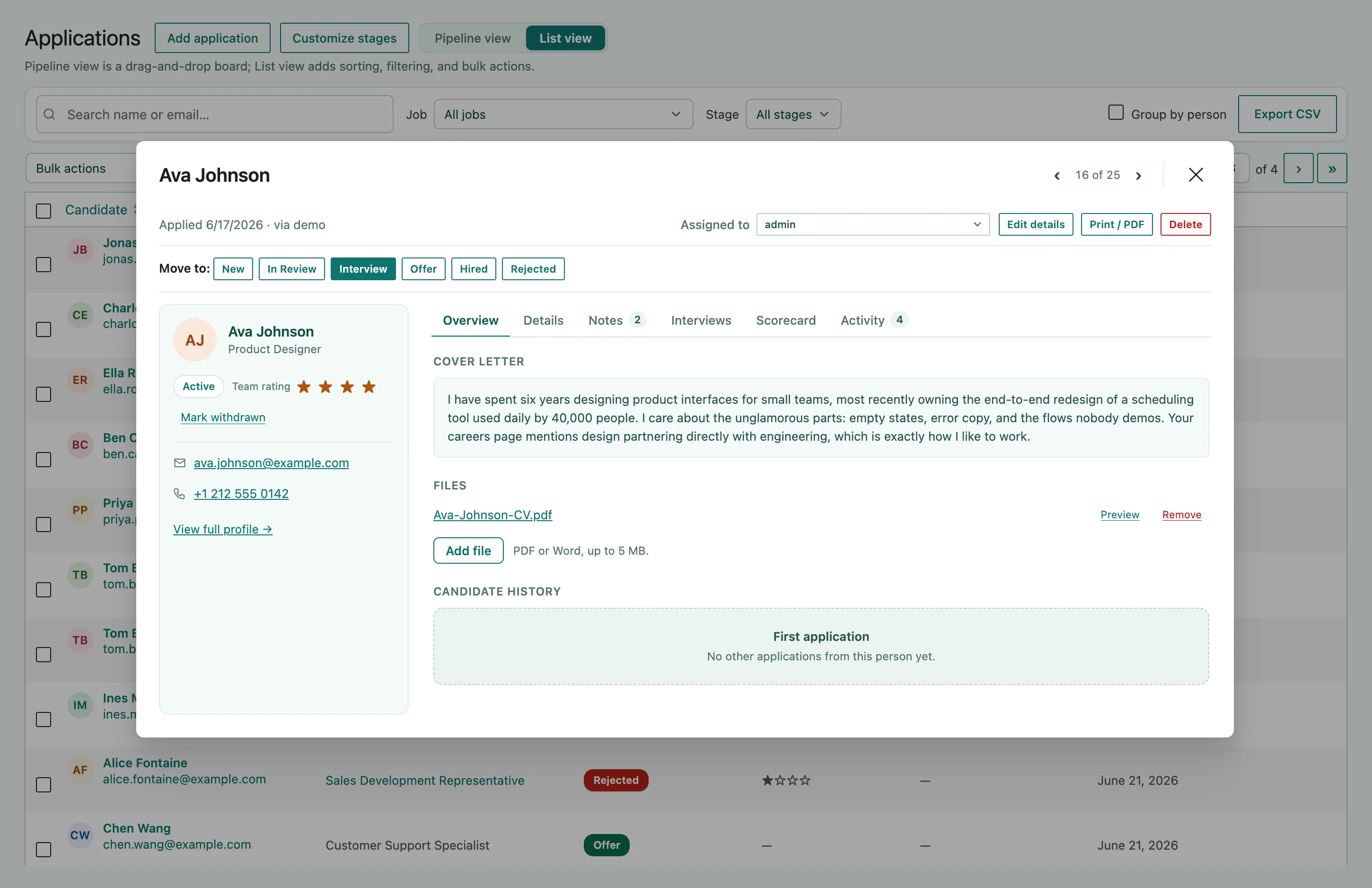Click Print / PDF button
This screenshot has height=888, width=1372.
[x=1116, y=224]
